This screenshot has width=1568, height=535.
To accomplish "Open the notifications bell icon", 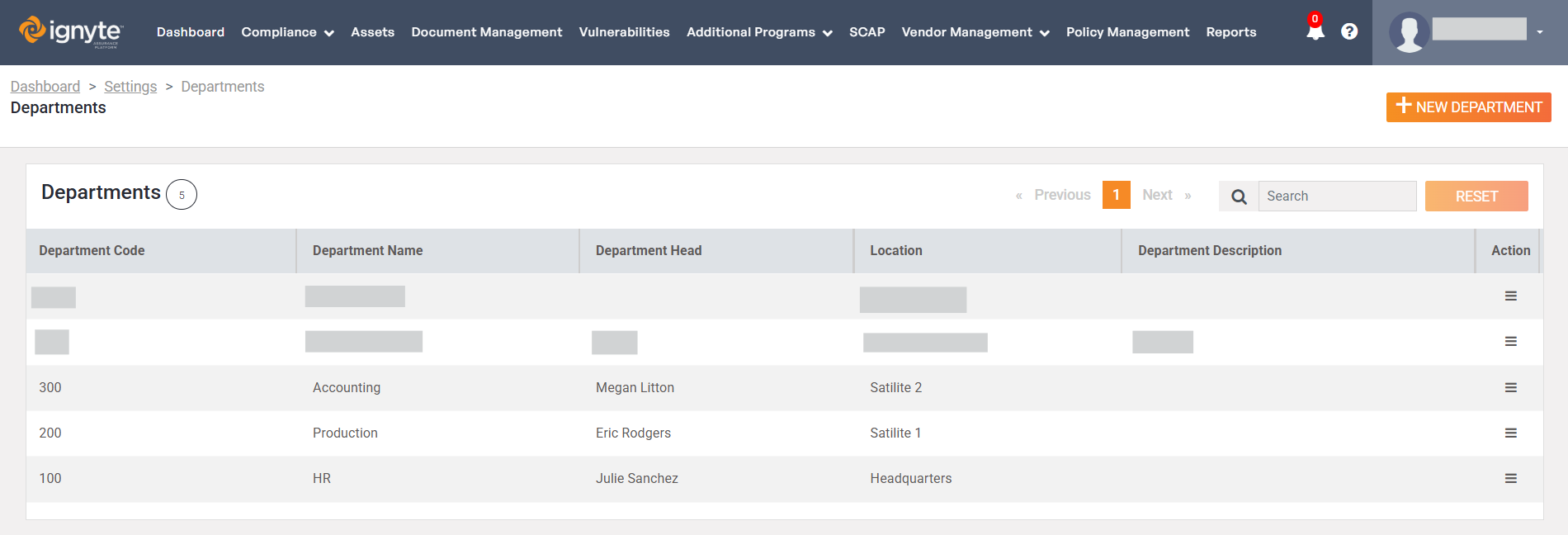I will (1315, 31).
